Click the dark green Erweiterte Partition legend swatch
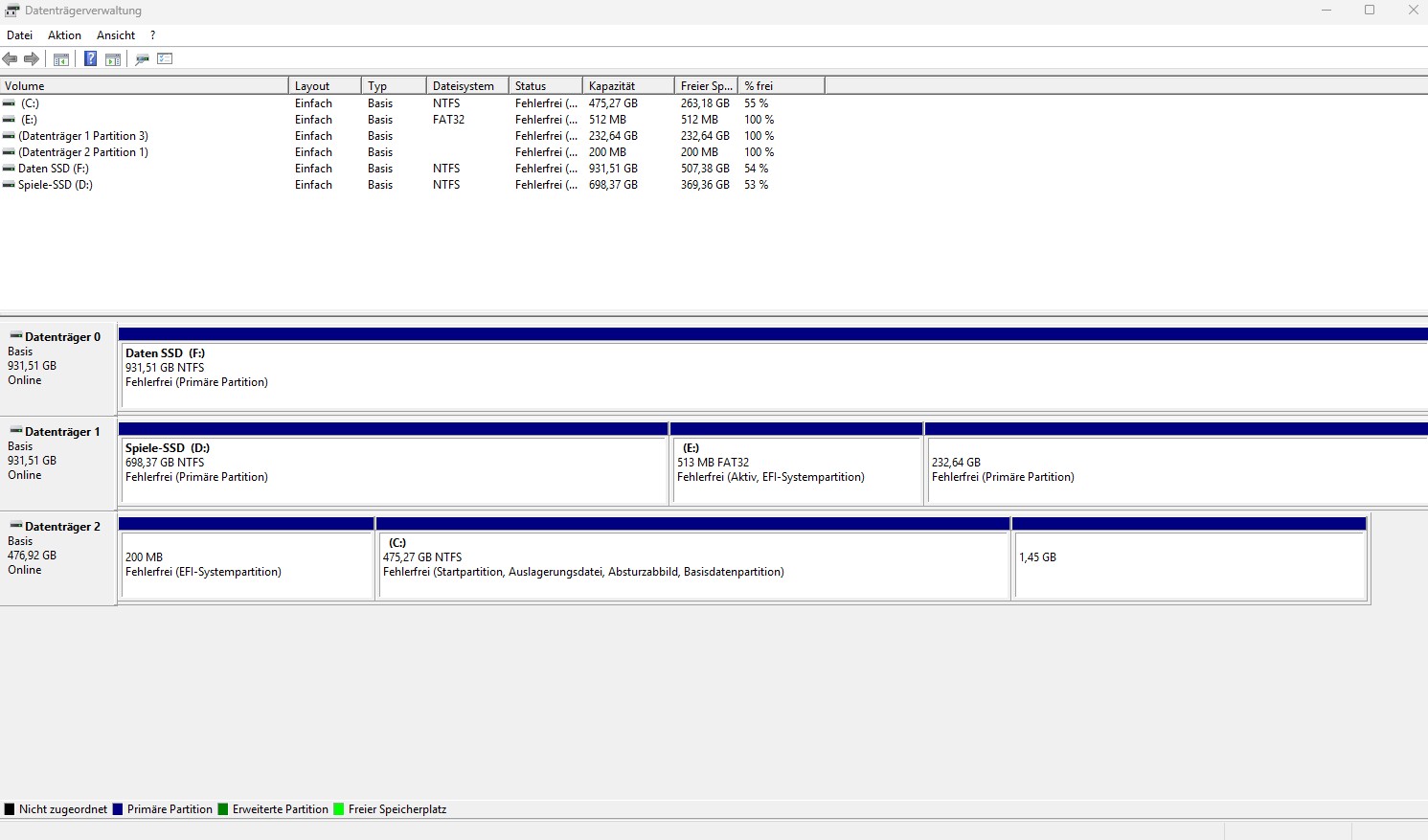 pyautogui.click(x=223, y=809)
